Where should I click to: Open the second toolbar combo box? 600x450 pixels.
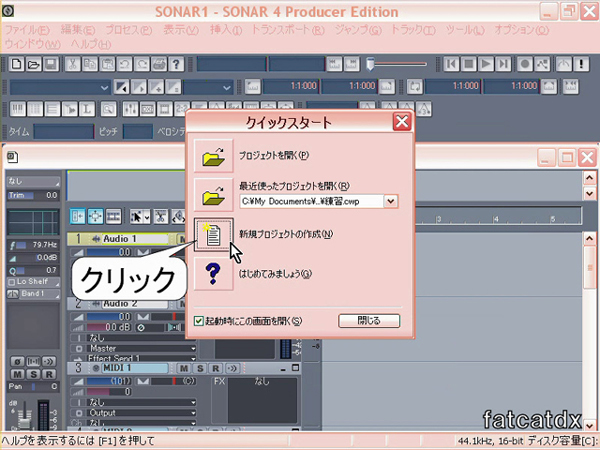(208, 87)
